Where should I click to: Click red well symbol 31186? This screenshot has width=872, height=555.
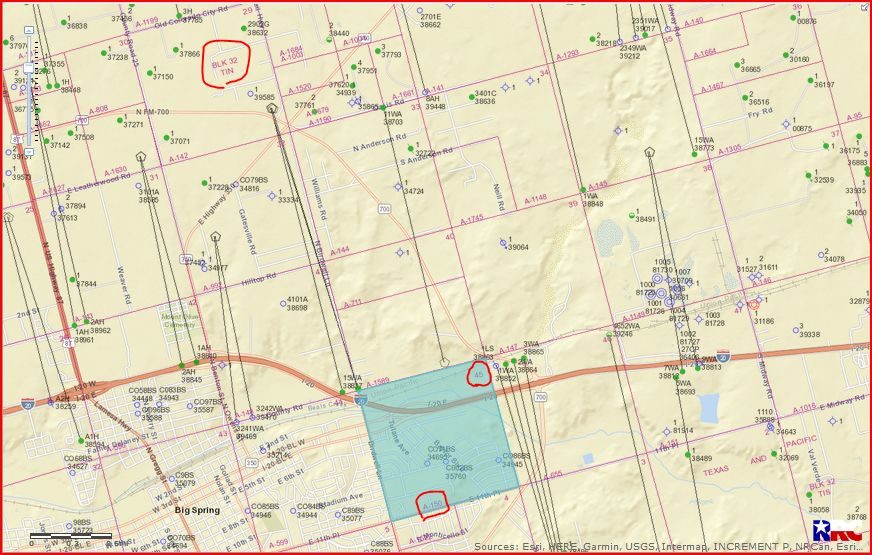tap(754, 304)
